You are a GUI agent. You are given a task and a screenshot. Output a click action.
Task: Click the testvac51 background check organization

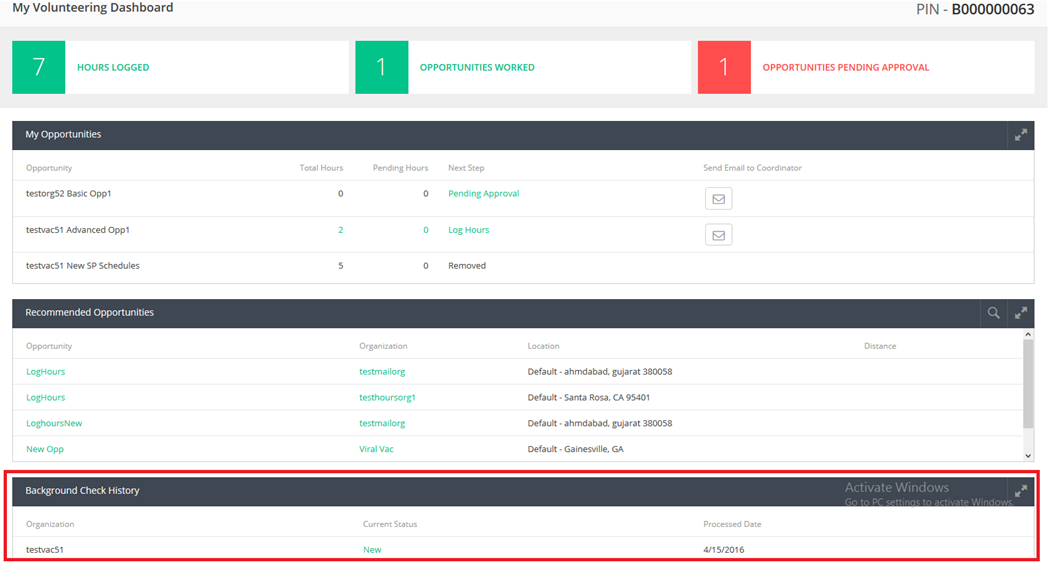[45, 550]
